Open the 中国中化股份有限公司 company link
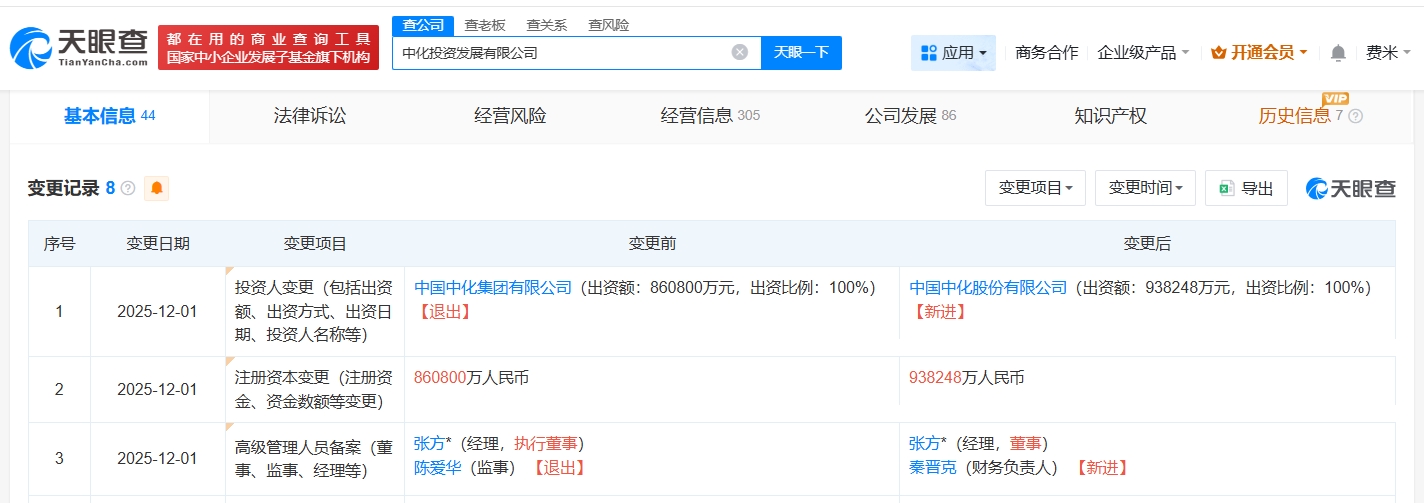1424x503 pixels. [x=988, y=287]
